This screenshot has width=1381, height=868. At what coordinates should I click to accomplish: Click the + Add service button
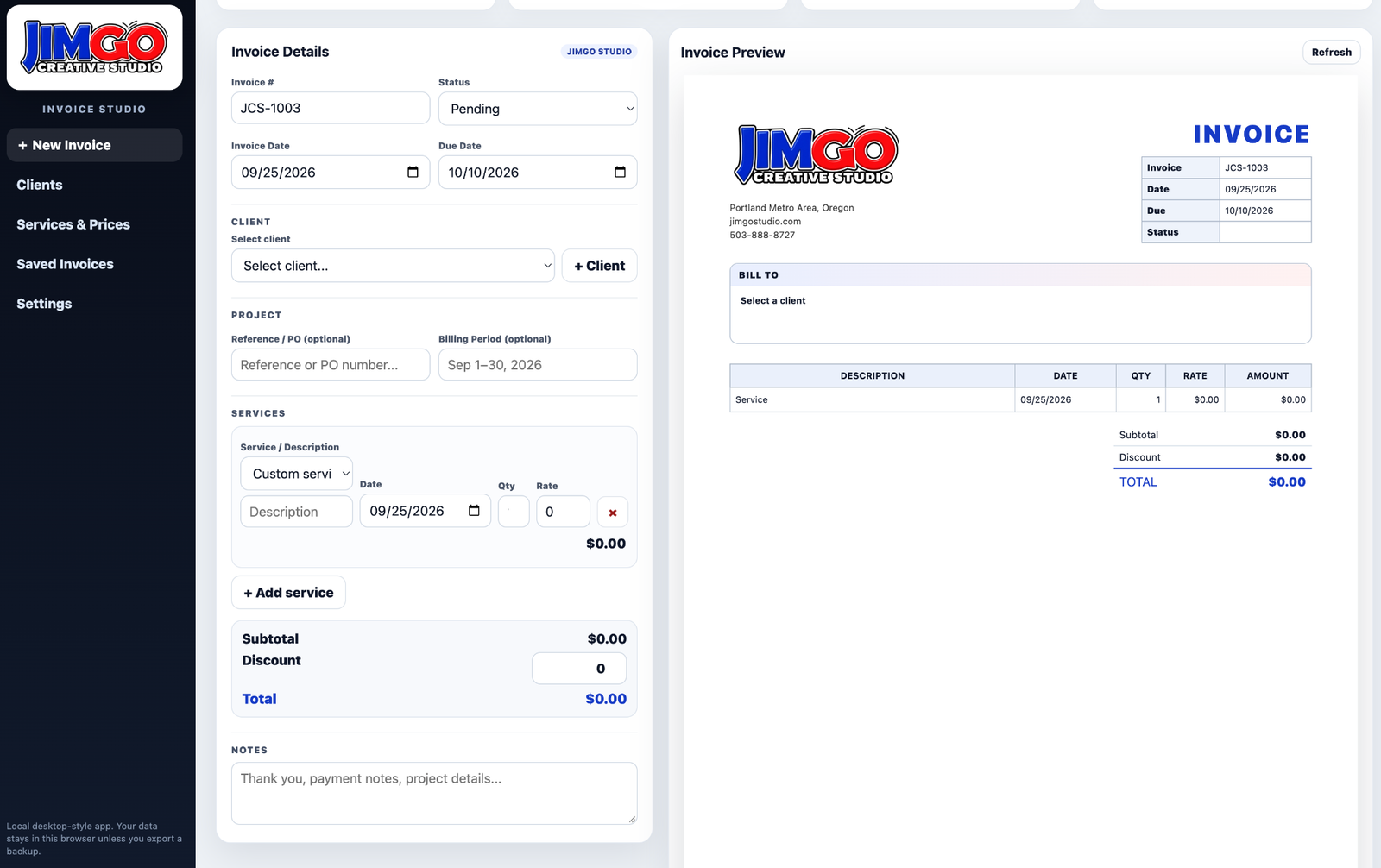(x=288, y=593)
